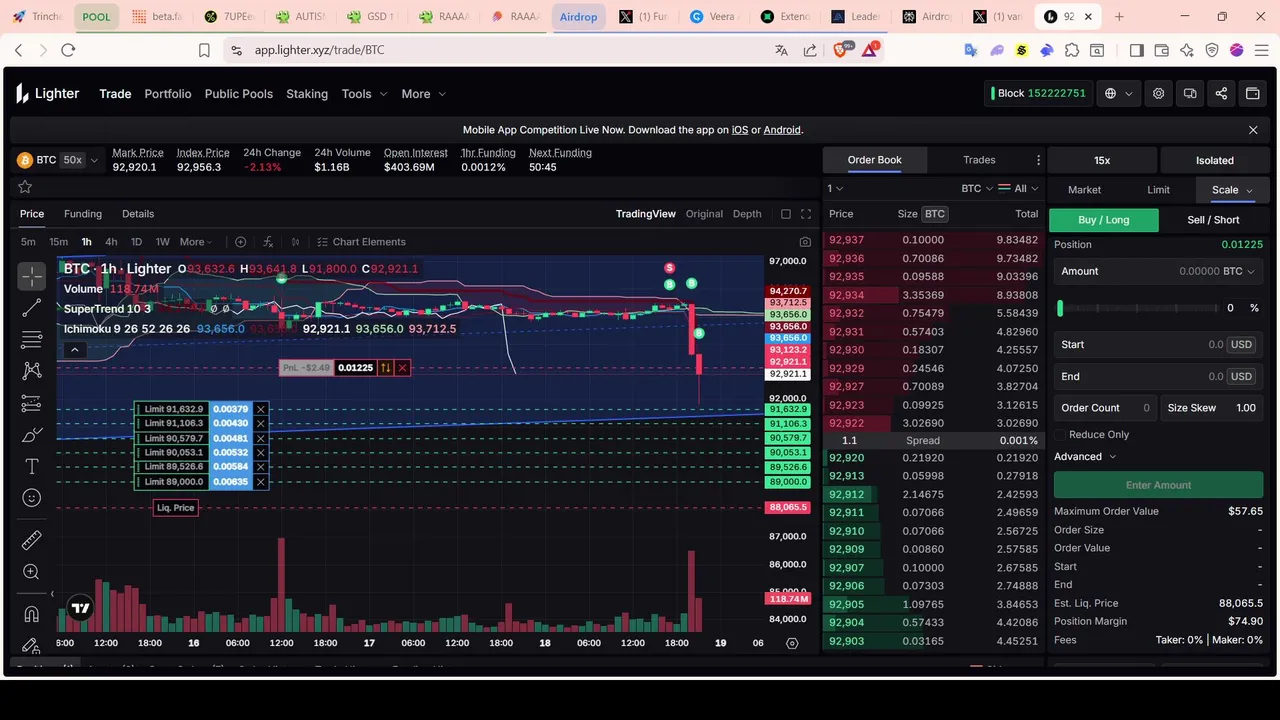Select the Market order tab
The width and height of the screenshot is (1280, 720).
[x=1084, y=190]
